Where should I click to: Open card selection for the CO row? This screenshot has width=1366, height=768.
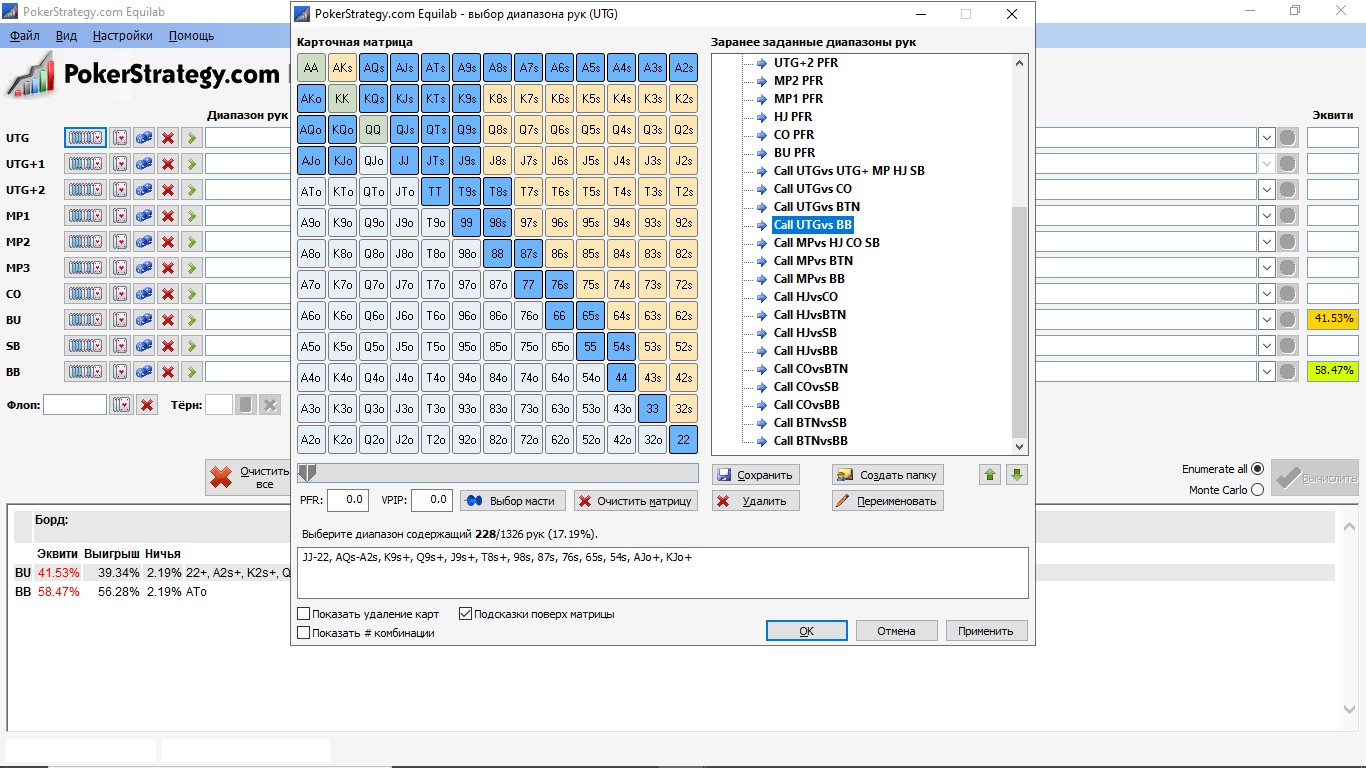coord(120,293)
